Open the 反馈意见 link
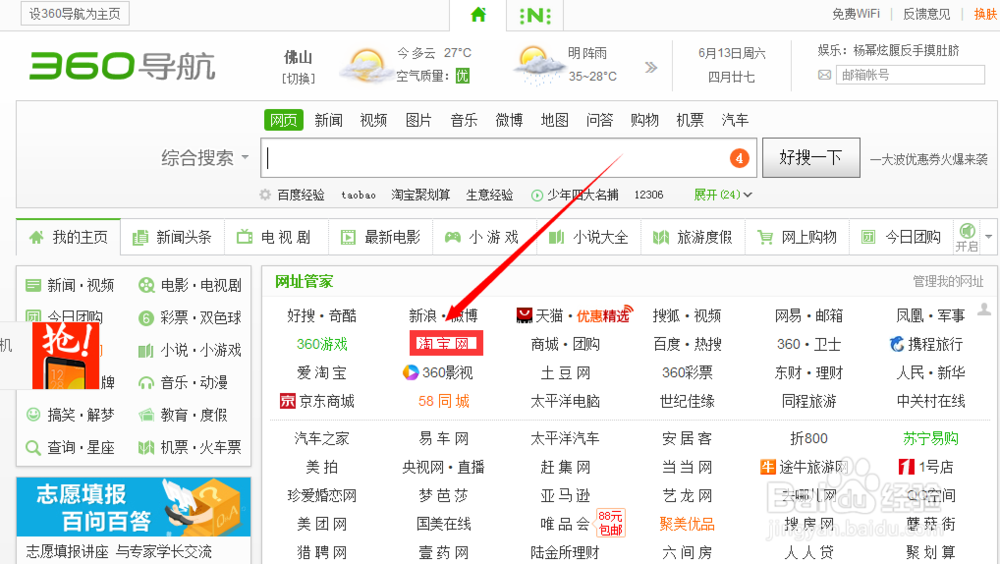Screen dimensions: 1000x564 927,13
